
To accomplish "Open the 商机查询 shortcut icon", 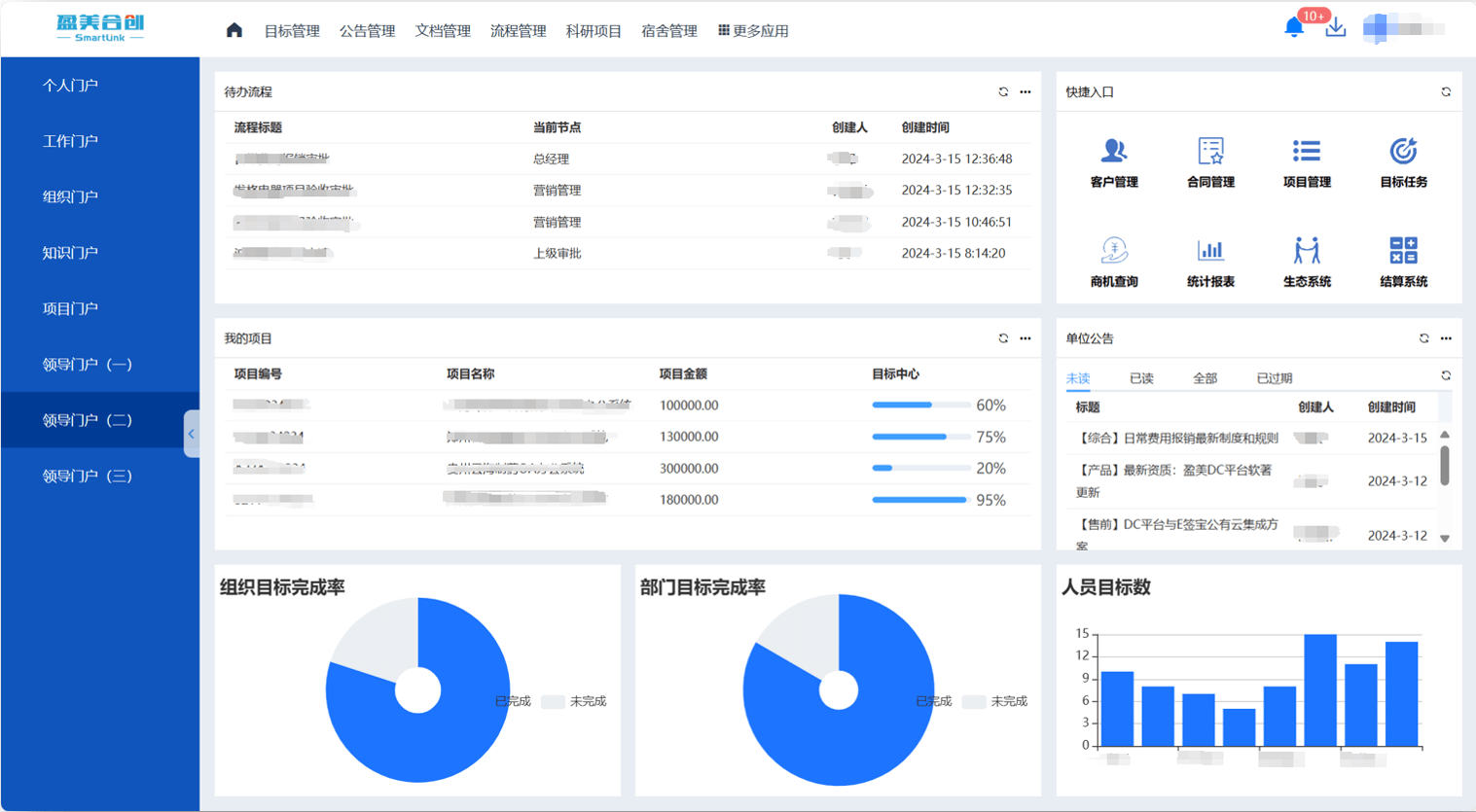I will 1113,251.
